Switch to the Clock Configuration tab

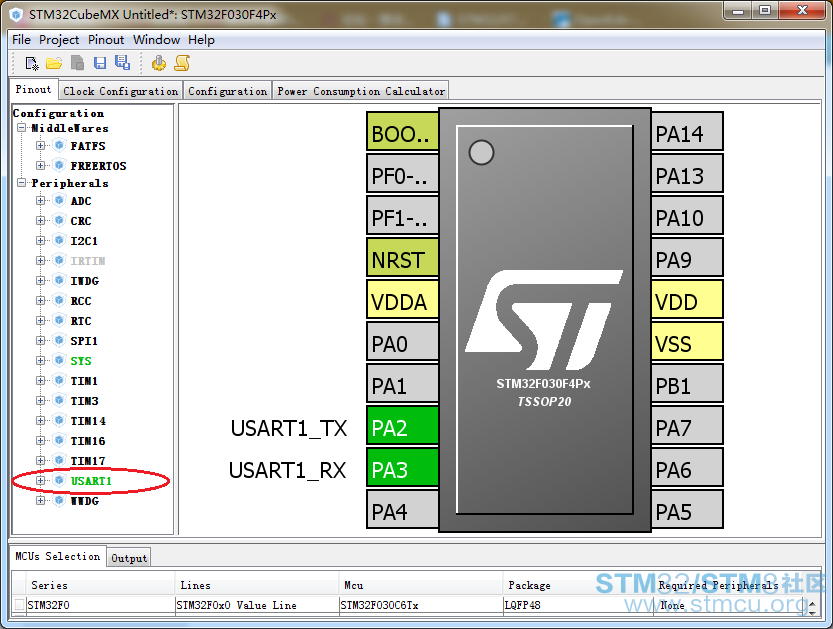121,91
